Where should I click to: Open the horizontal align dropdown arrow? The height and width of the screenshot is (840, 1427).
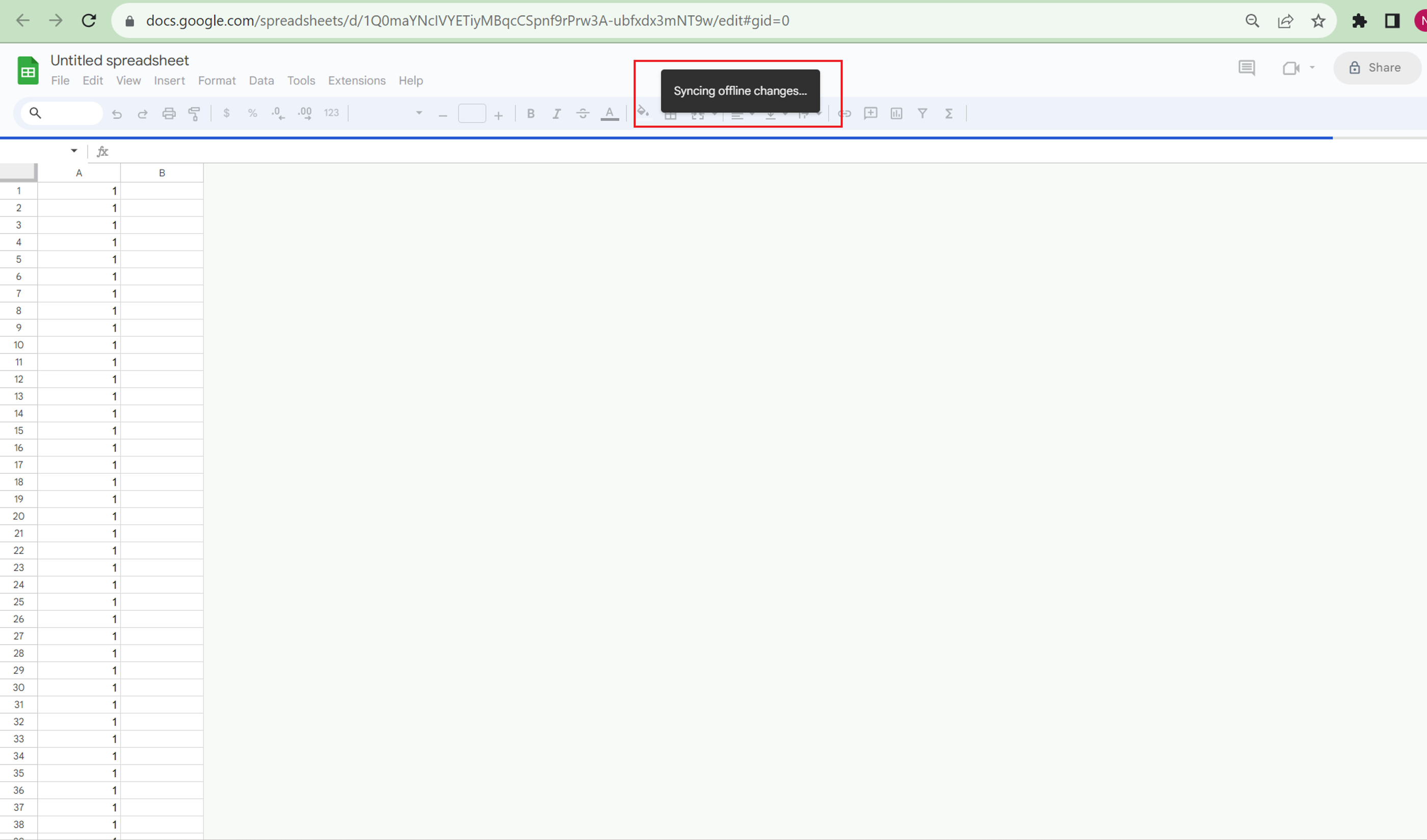coord(752,114)
